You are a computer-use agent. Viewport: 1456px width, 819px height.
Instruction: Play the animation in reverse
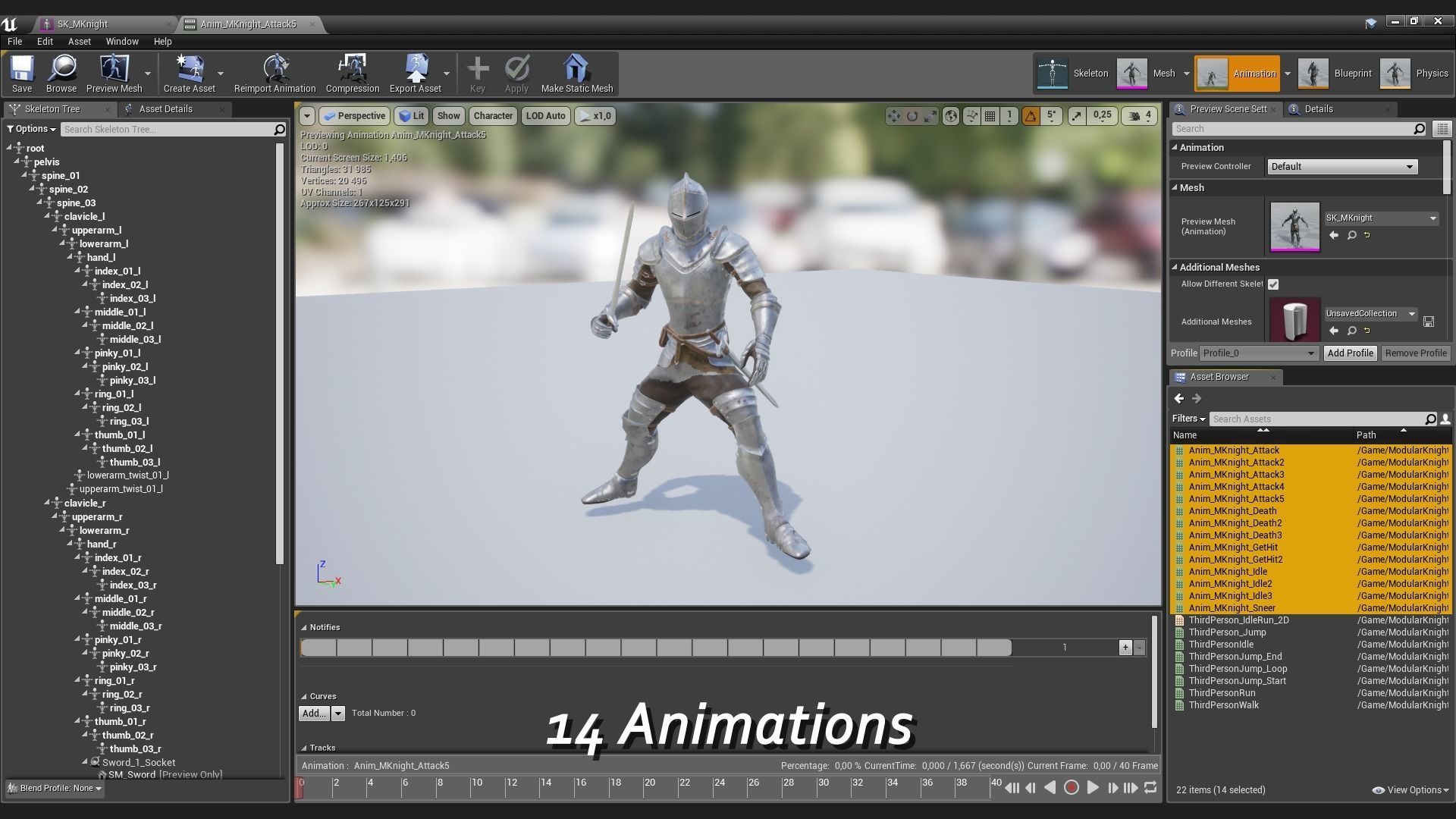1050,788
